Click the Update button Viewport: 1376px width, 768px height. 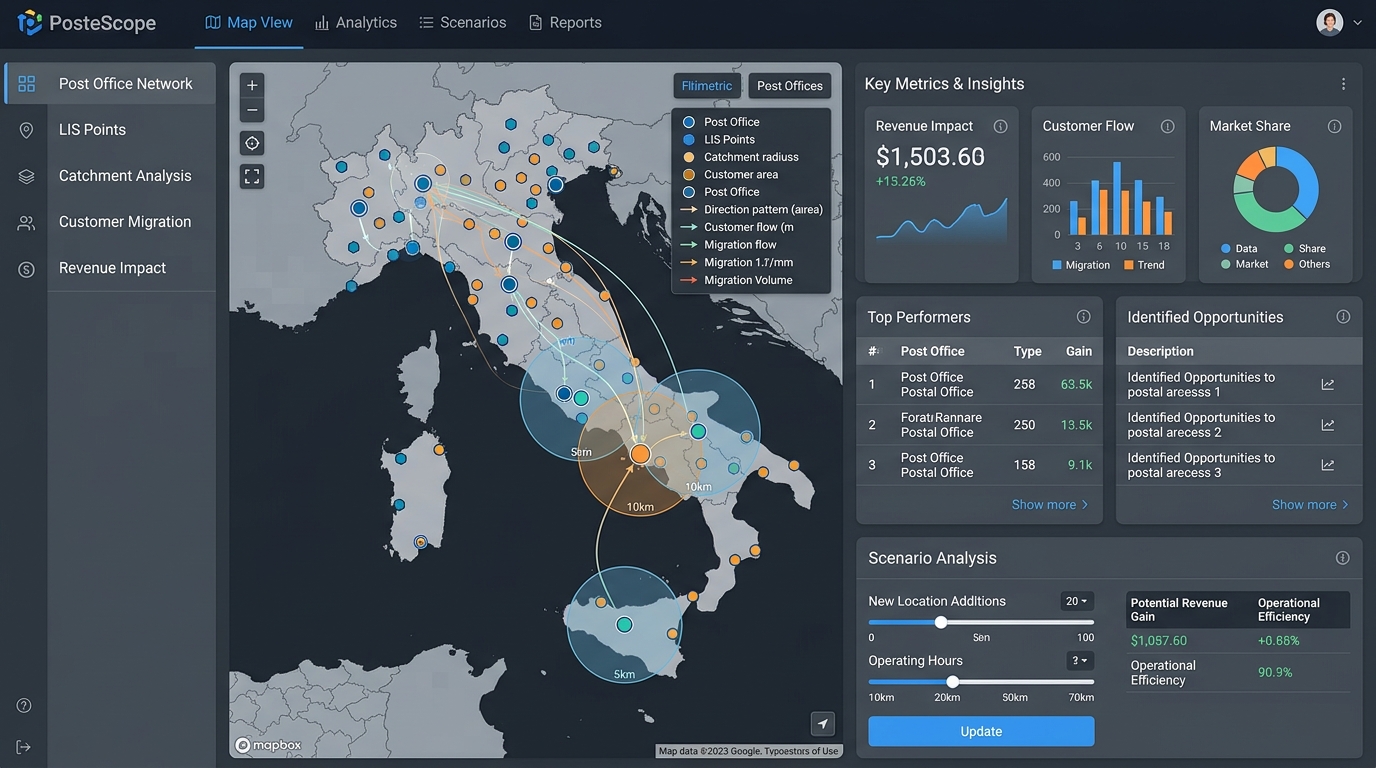981,731
